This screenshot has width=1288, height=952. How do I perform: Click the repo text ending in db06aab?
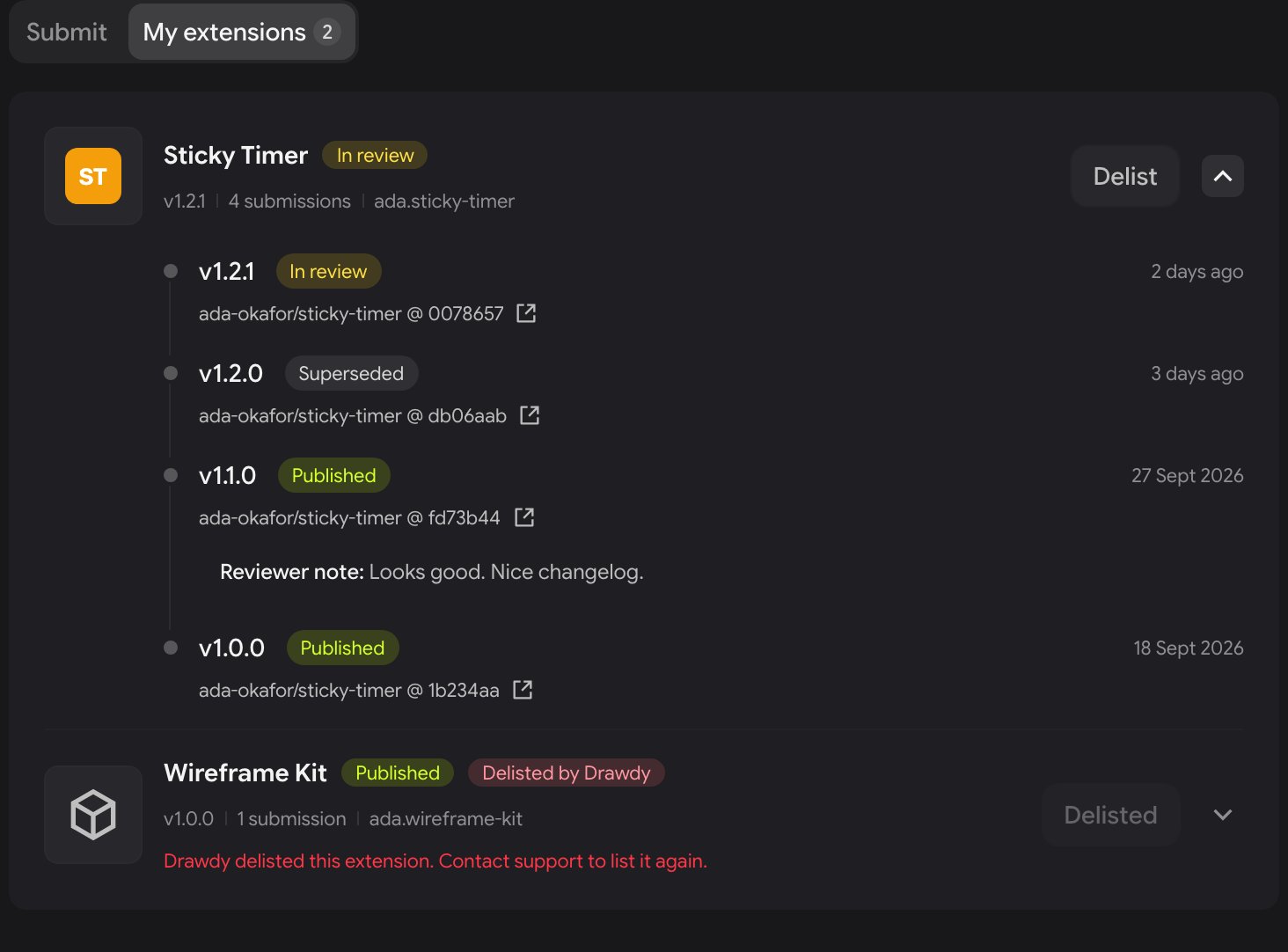(353, 415)
